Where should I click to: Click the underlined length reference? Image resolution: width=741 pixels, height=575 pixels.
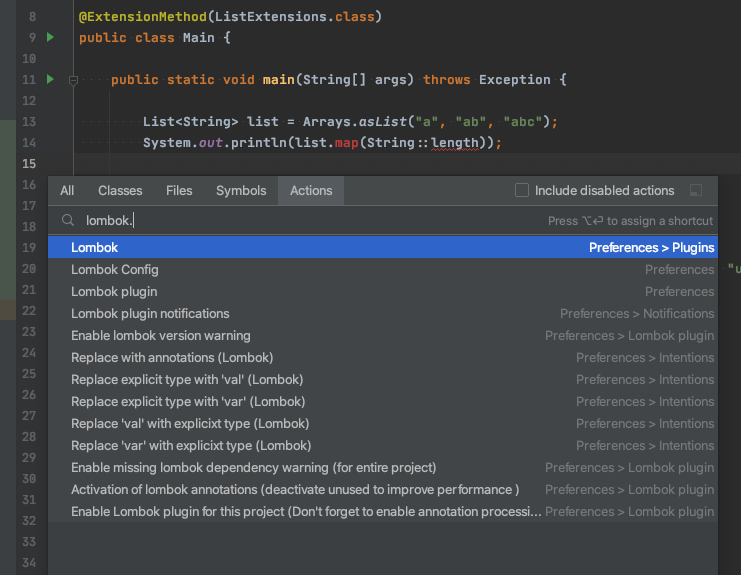tap(455, 142)
